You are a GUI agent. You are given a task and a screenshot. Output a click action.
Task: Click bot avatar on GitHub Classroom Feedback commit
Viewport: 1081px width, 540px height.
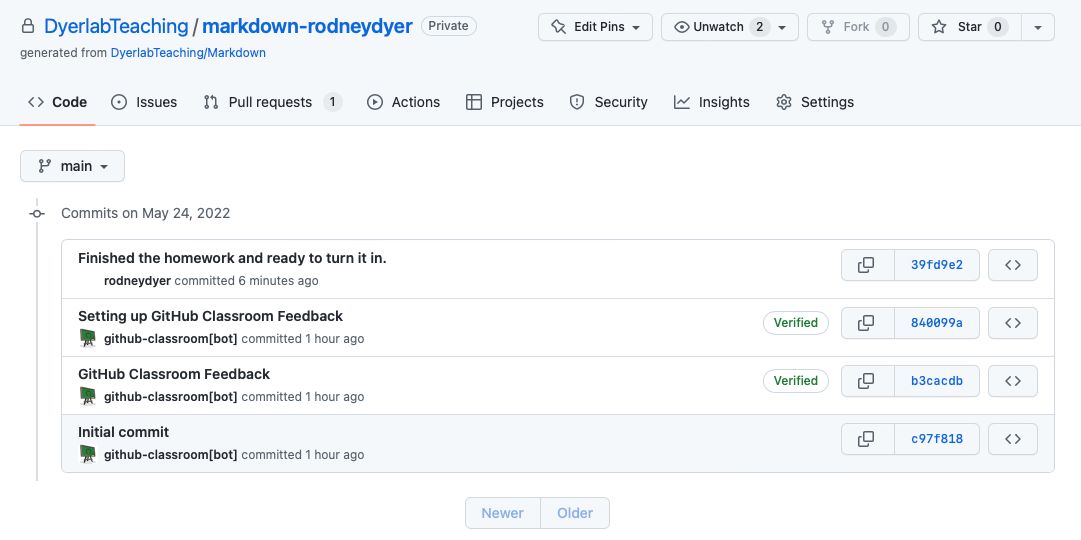click(x=88, y=396)
